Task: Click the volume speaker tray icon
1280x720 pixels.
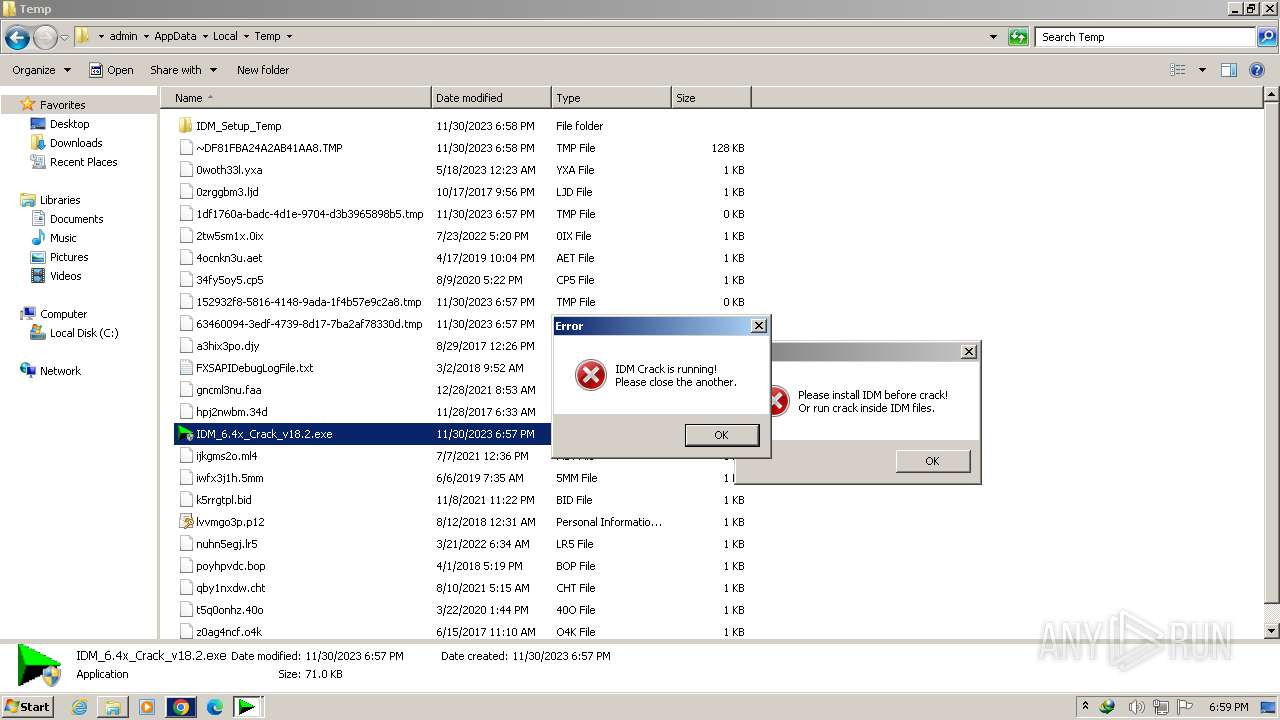Action: click(x=1137, y=706)
